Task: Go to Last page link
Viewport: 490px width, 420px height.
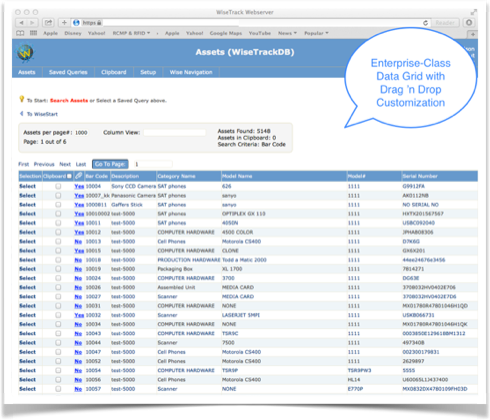Action: 81,164
